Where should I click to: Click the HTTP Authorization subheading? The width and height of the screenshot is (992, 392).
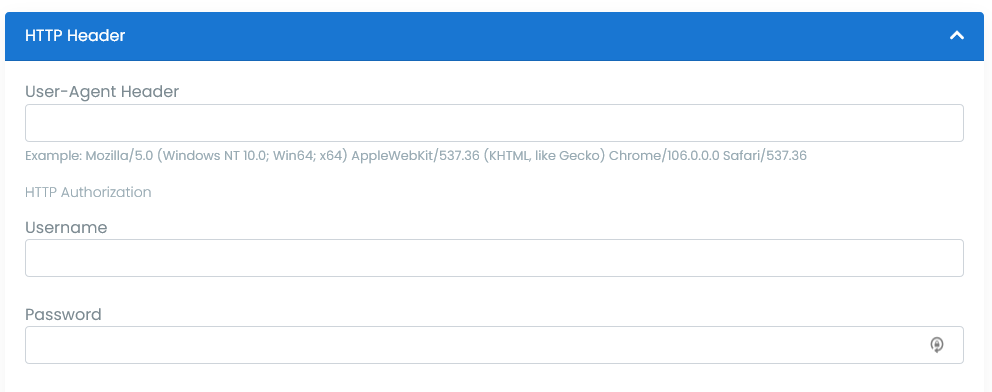pos(88,192)
